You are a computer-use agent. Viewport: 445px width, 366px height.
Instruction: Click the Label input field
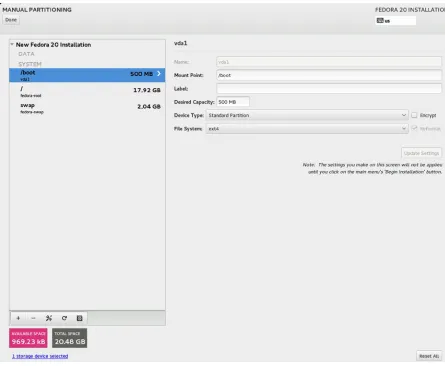point(329,88)
